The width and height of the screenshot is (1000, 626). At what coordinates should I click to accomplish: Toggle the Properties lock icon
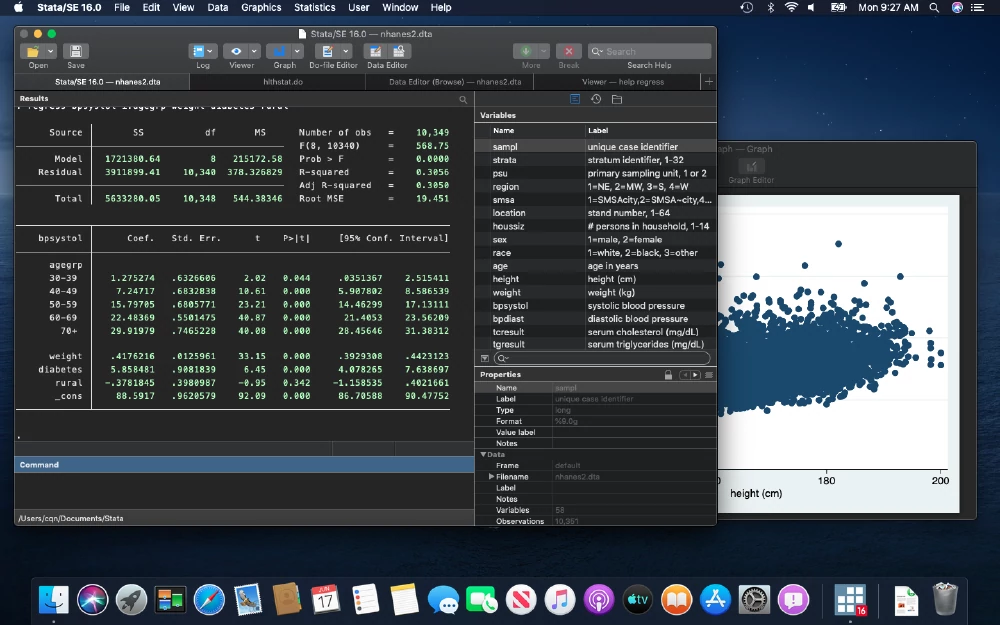click(668, 375)
